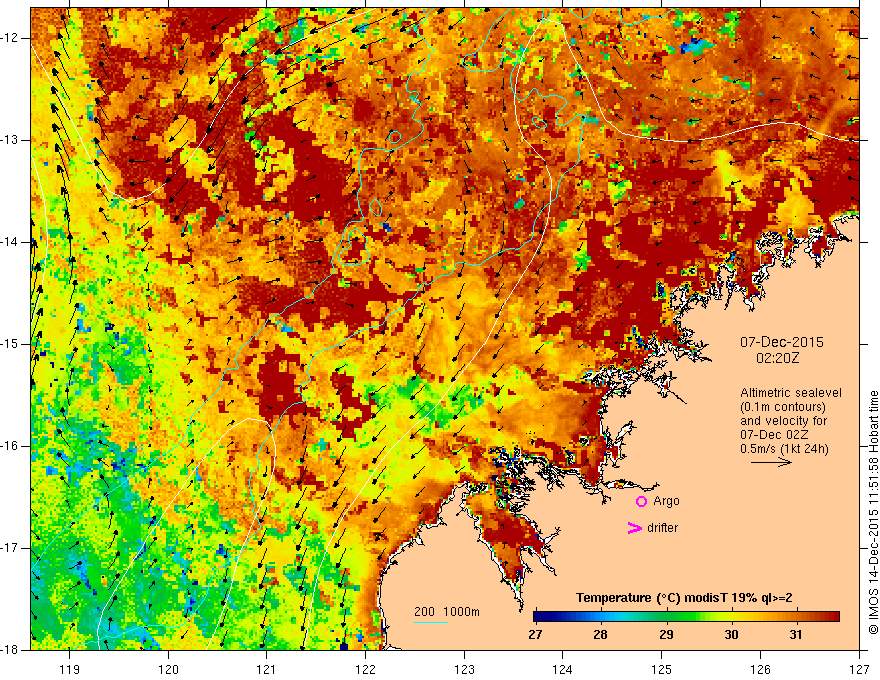Click the colorbar tick label 27

[535, 635]
